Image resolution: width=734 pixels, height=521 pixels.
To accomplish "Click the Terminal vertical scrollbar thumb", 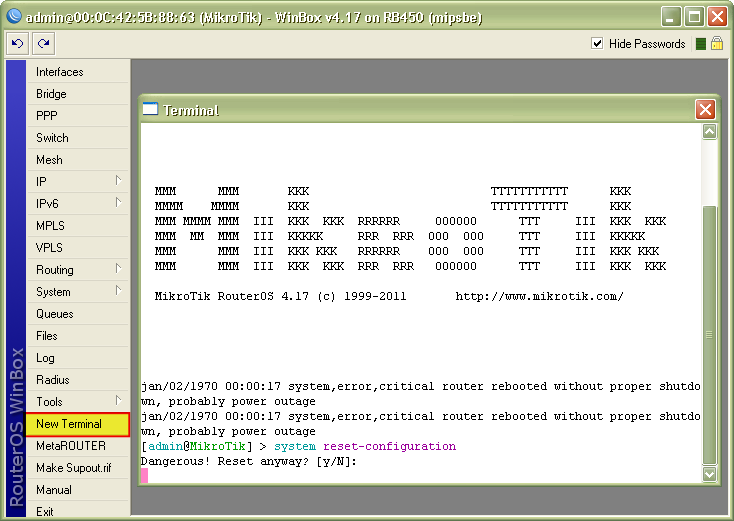I will tap(710, 335).
